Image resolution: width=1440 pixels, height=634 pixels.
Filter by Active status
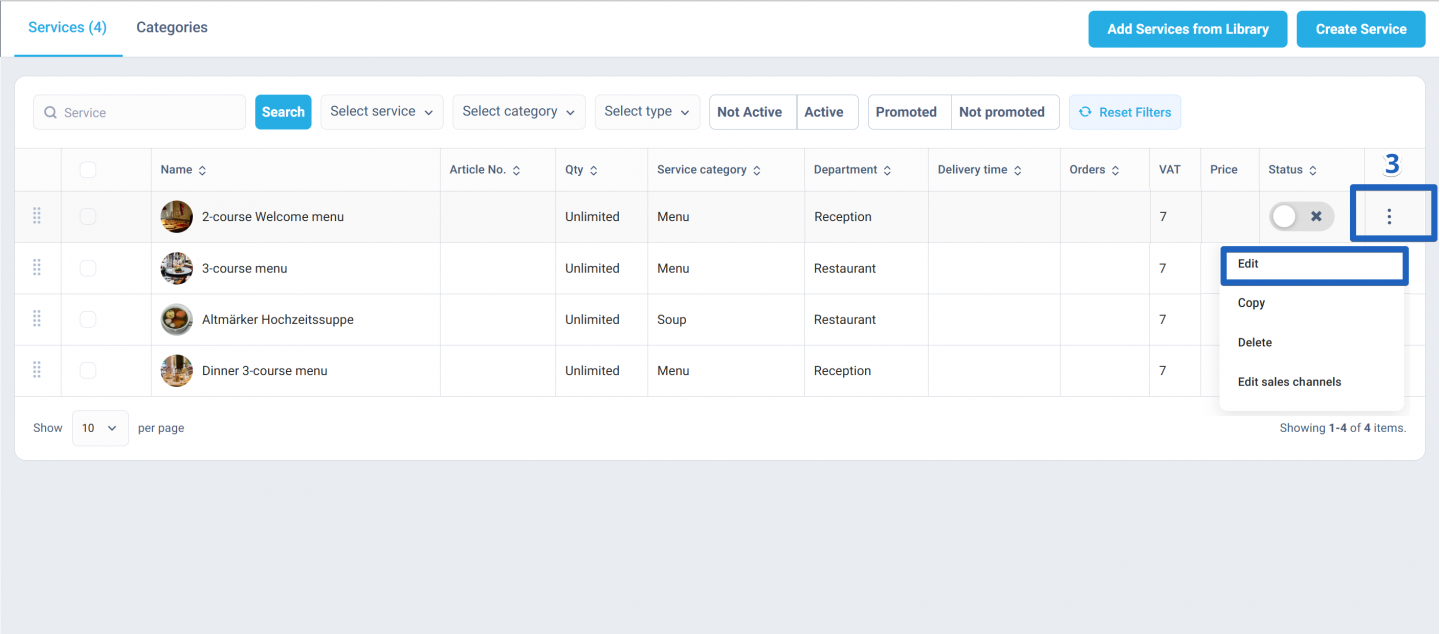click(x=828, y=112)
